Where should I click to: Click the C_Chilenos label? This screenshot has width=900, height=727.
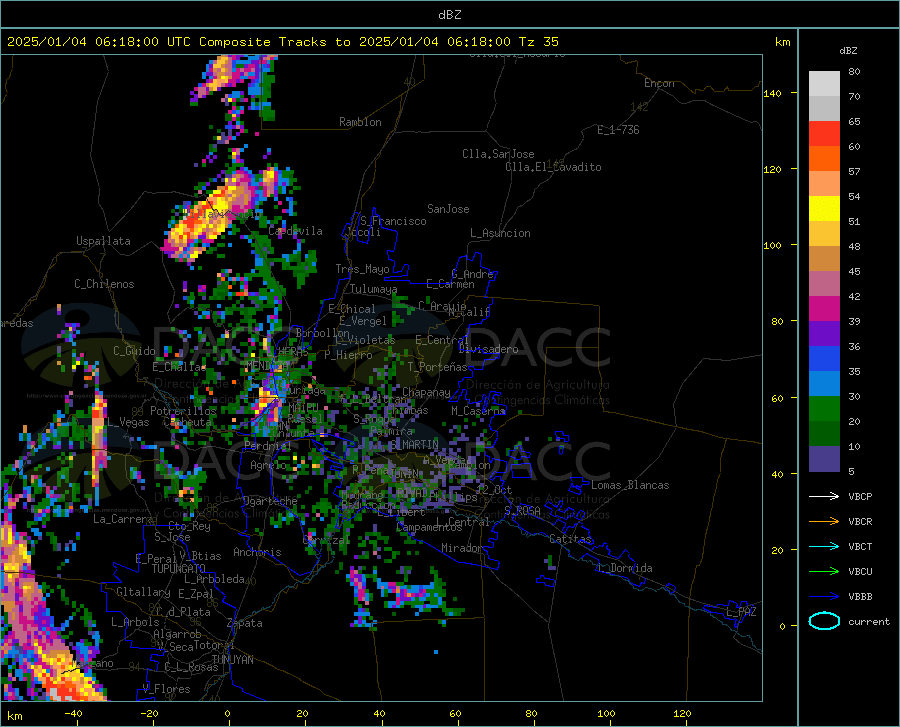pos(104,284)
